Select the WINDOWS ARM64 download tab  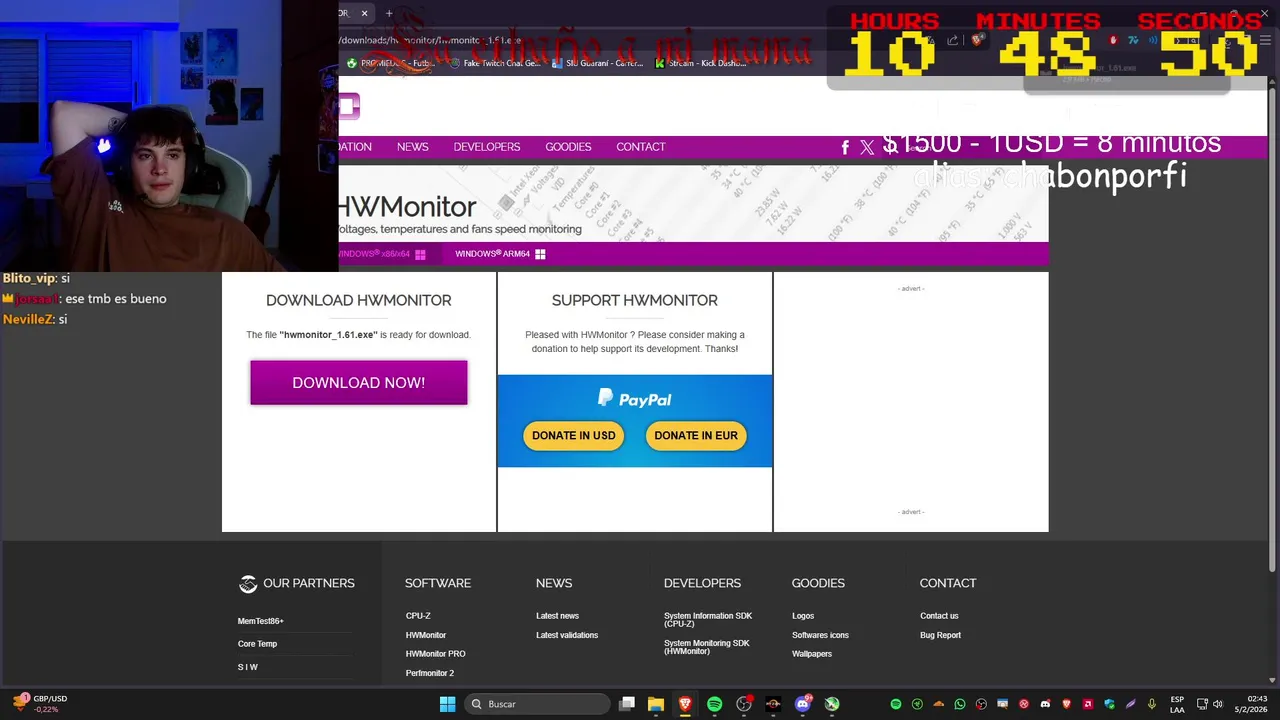point(500,254)
